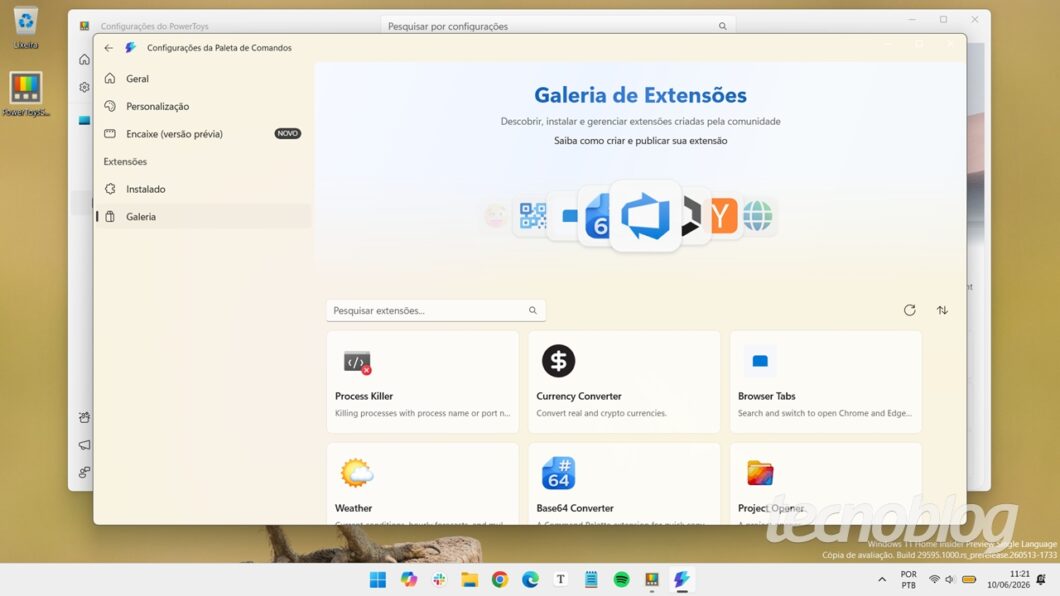Open the Instalado extensions page
This screenshot has width=1060, height=596.
coord(203,189)
